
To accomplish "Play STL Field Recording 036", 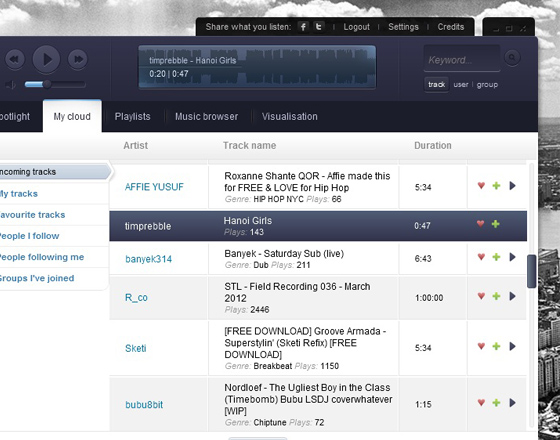I will (512, 296).
